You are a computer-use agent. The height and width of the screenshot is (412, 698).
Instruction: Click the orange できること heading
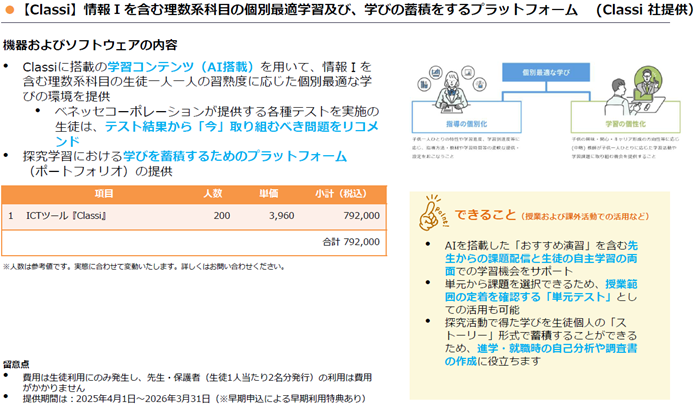[485, 215]
